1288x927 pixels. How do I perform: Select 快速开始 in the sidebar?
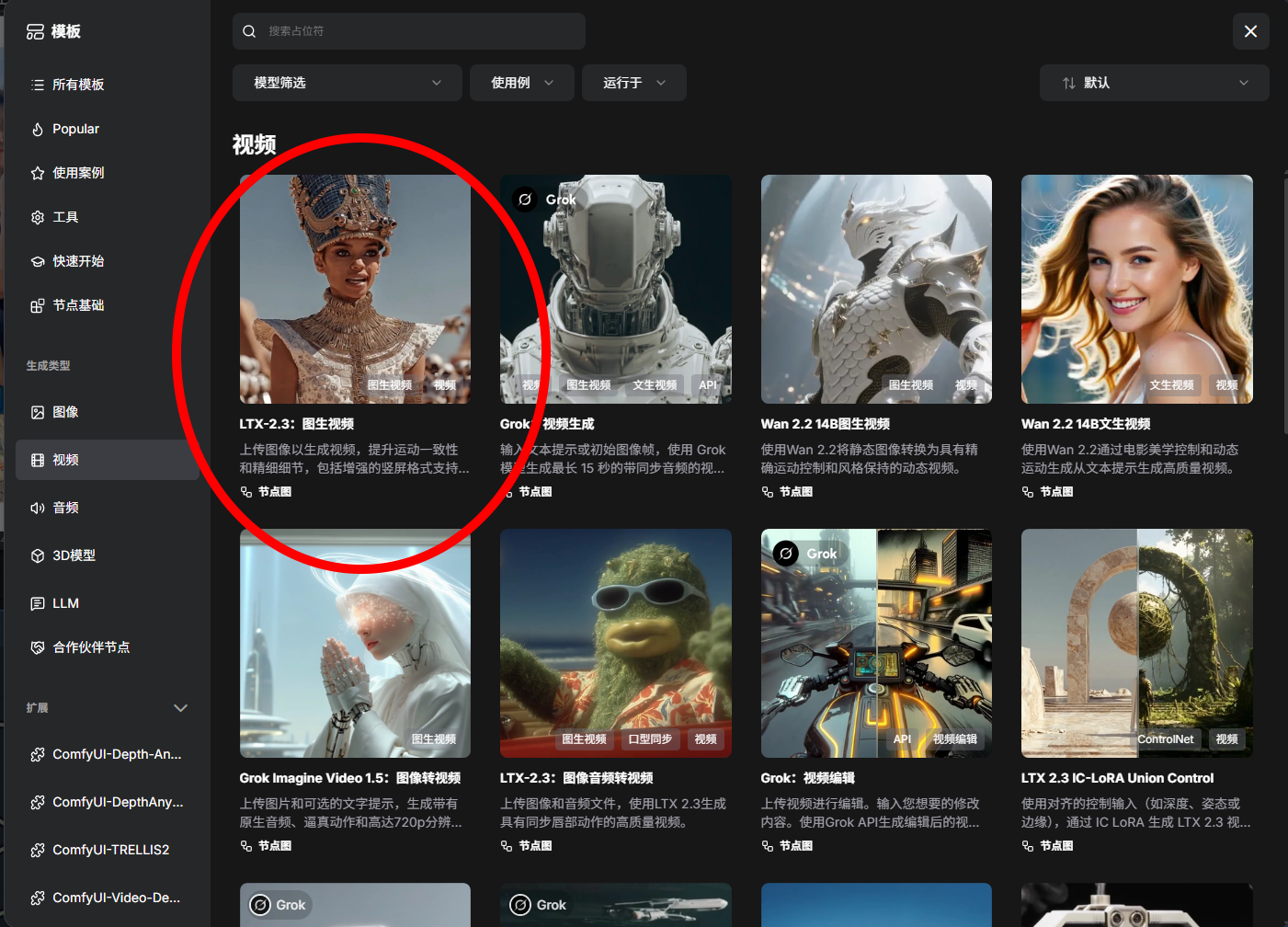coord(108,261)
